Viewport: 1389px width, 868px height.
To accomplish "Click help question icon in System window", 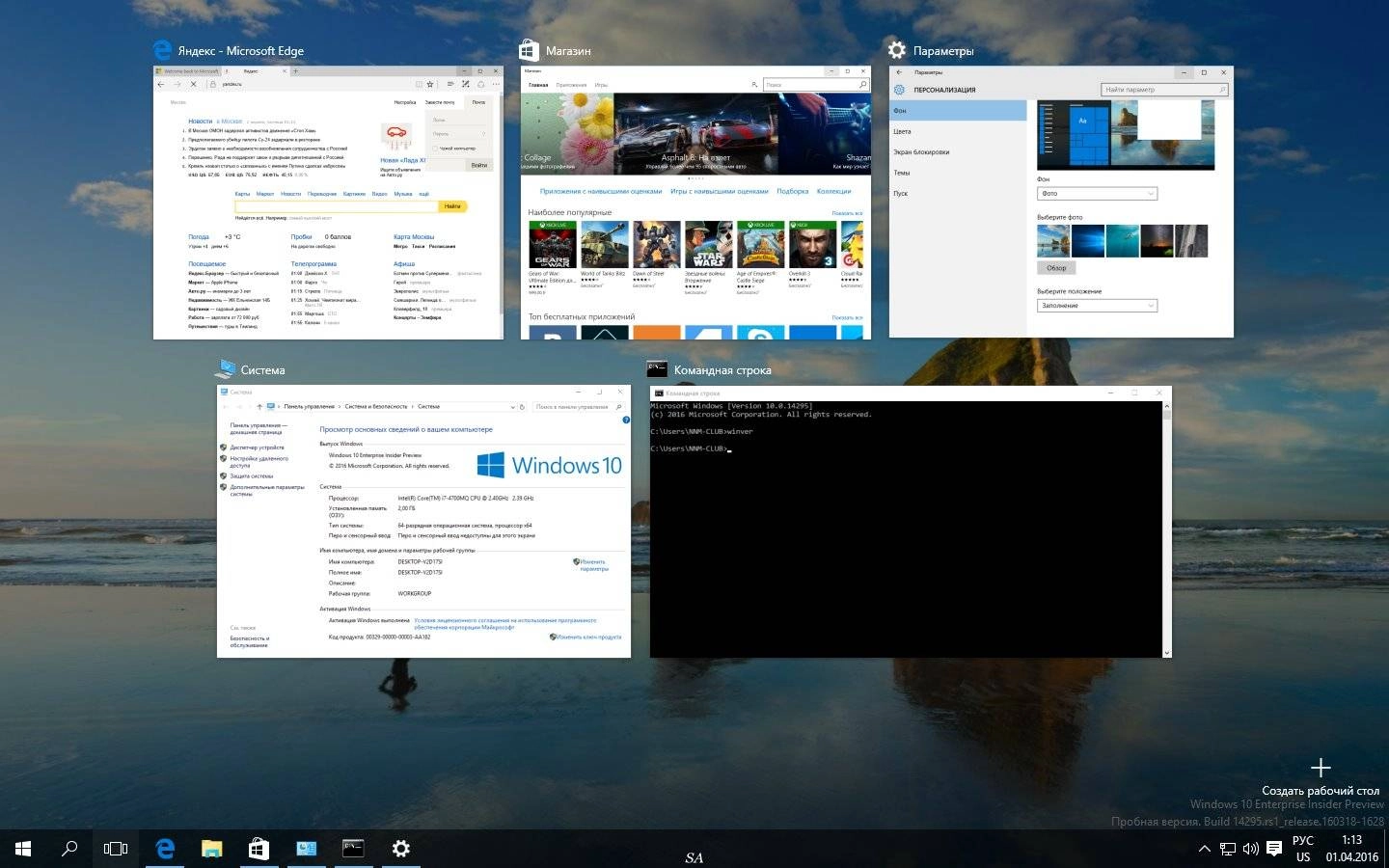I will 626,420.
